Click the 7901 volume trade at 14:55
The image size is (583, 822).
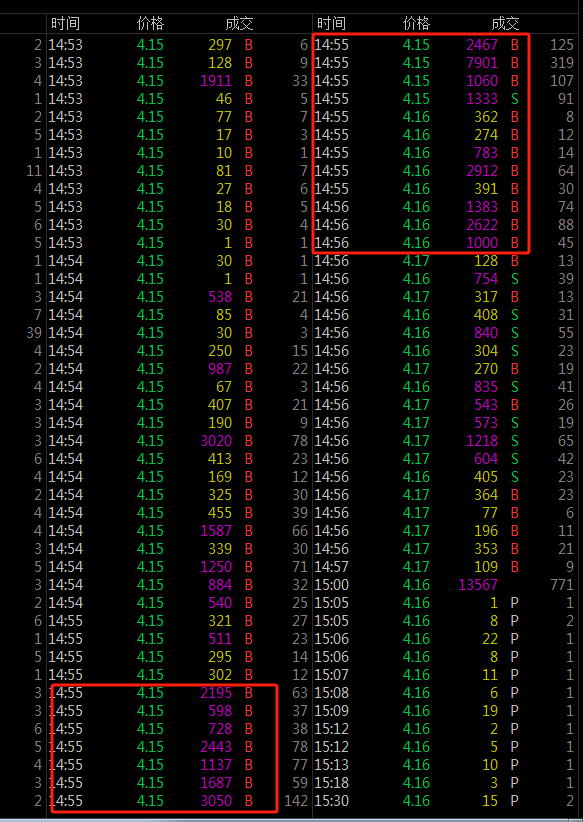[445, 63]
